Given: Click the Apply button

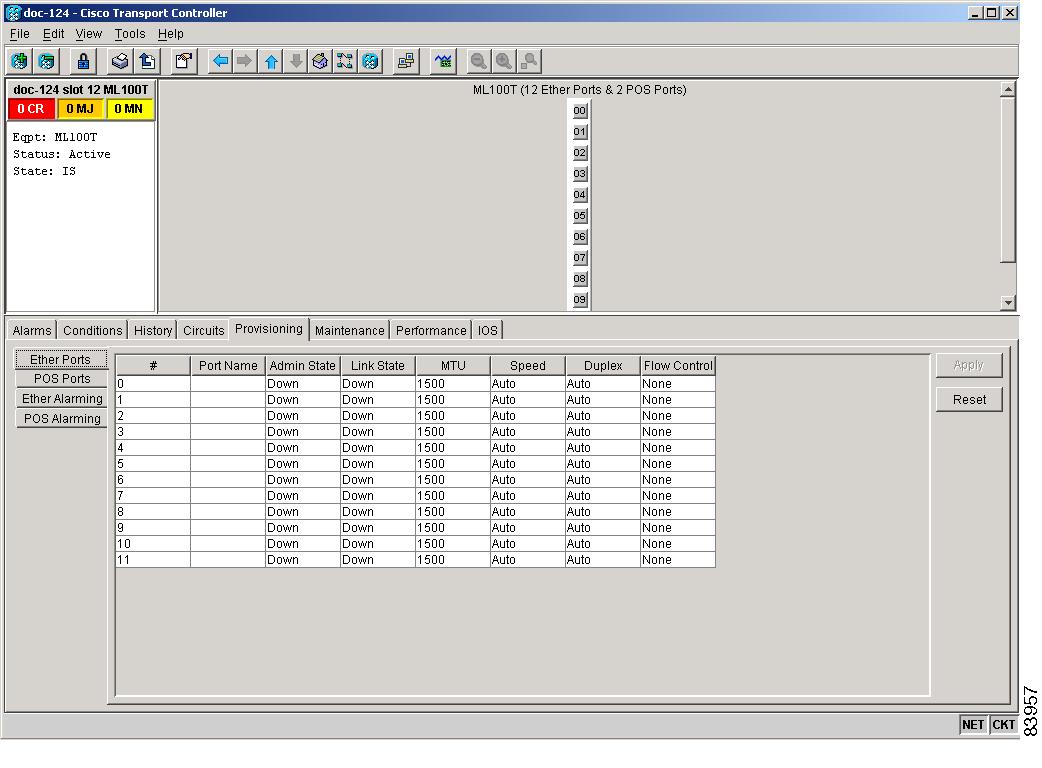Looking at the screenshot, I should (969, 365).
